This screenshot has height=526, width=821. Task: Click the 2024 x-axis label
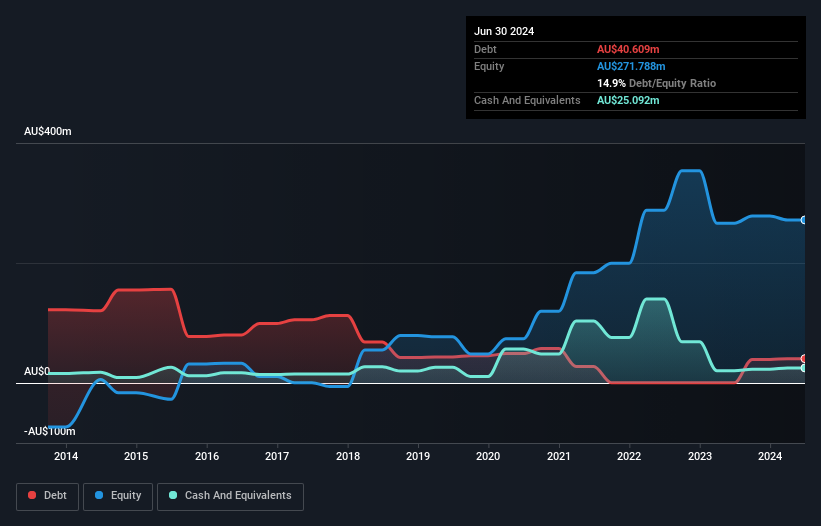pos(770,456)
